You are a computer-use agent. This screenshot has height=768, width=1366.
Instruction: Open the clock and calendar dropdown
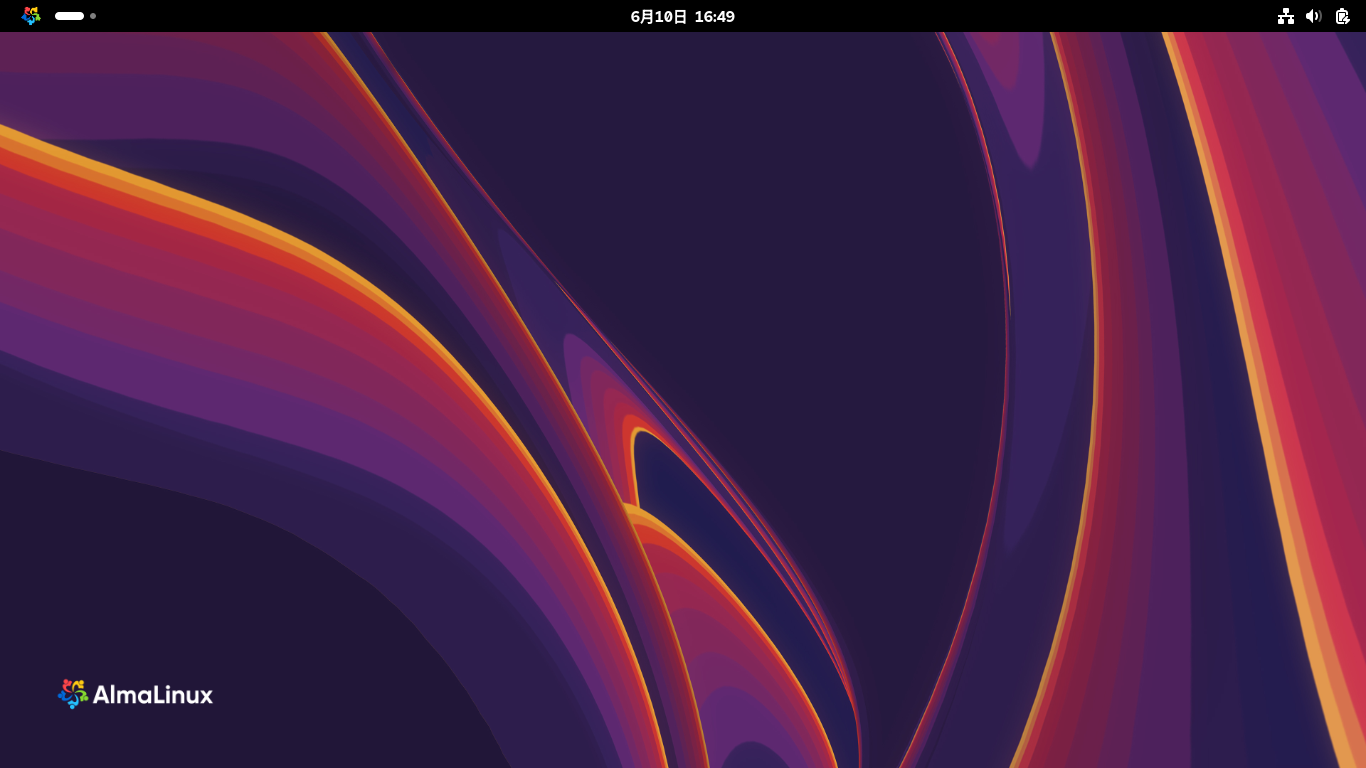pyautogui.click(x=682, y=16)
